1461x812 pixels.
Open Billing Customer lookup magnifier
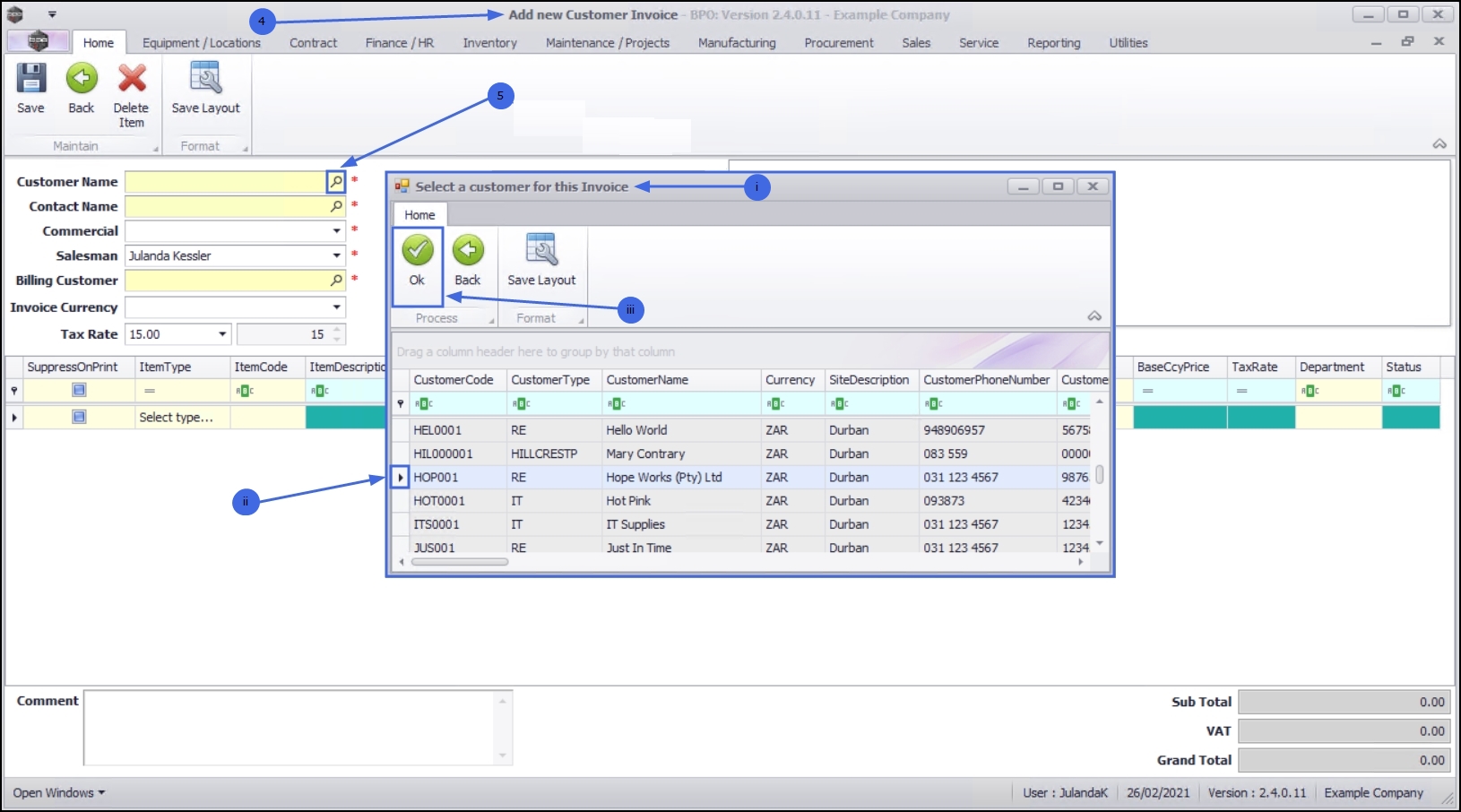pos(336,281)
